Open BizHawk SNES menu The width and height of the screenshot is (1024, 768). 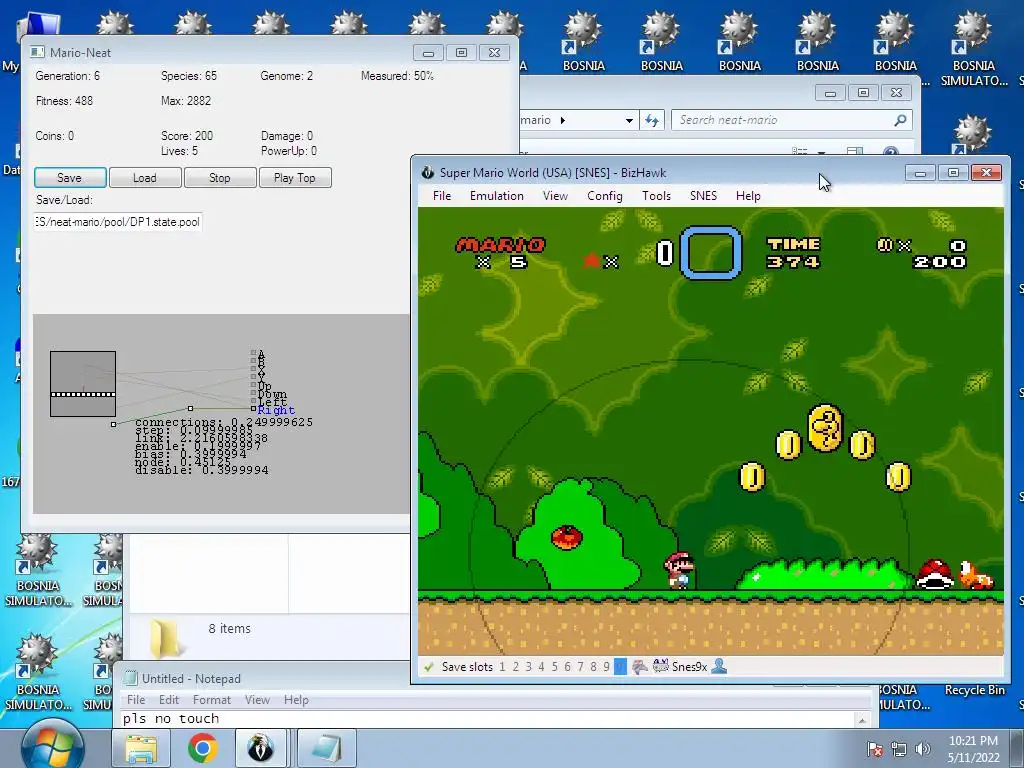pyautogui.click(x=703, y=196)
